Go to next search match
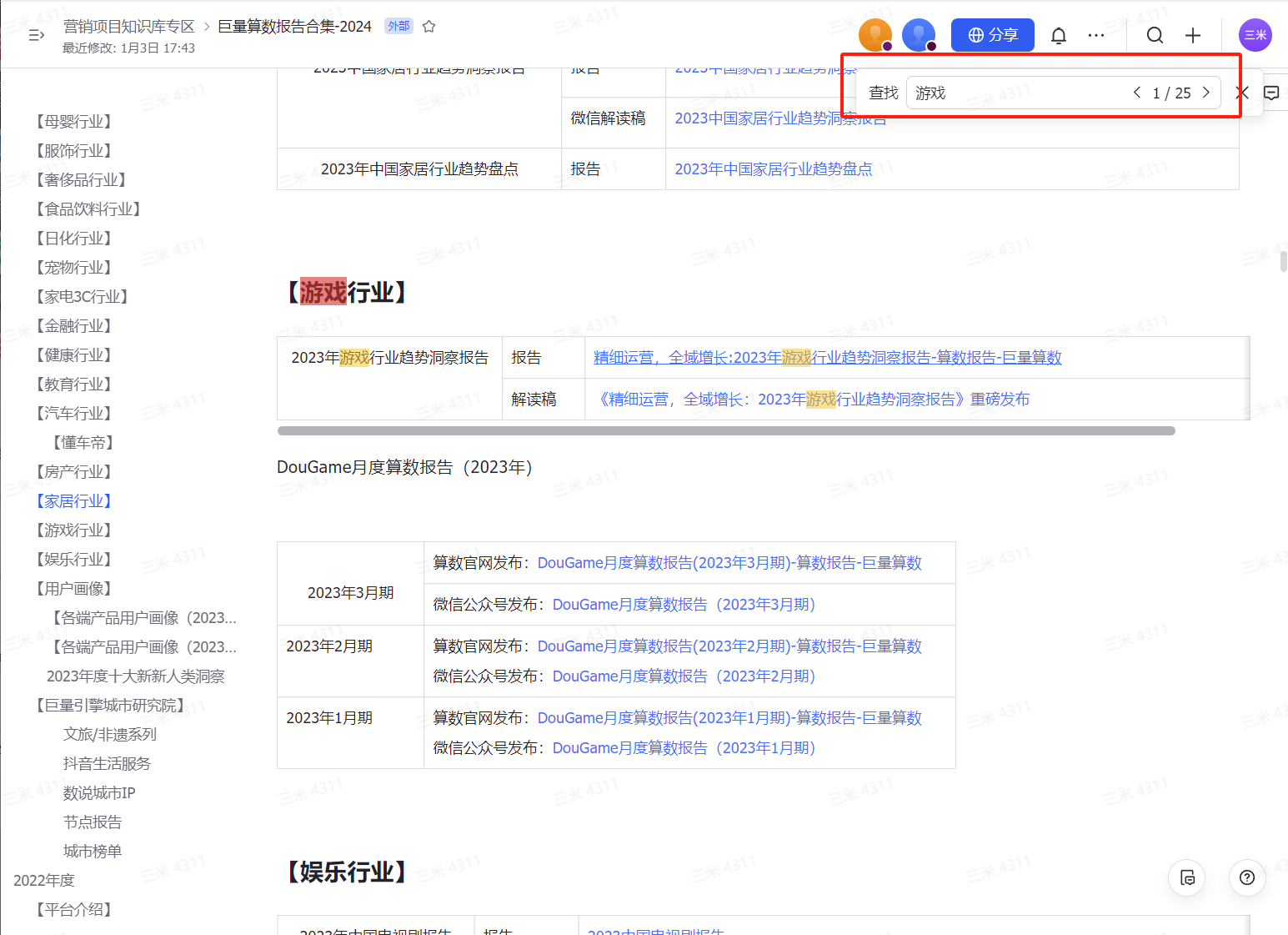This screenshot has width=1288, height=935. 1205,93
